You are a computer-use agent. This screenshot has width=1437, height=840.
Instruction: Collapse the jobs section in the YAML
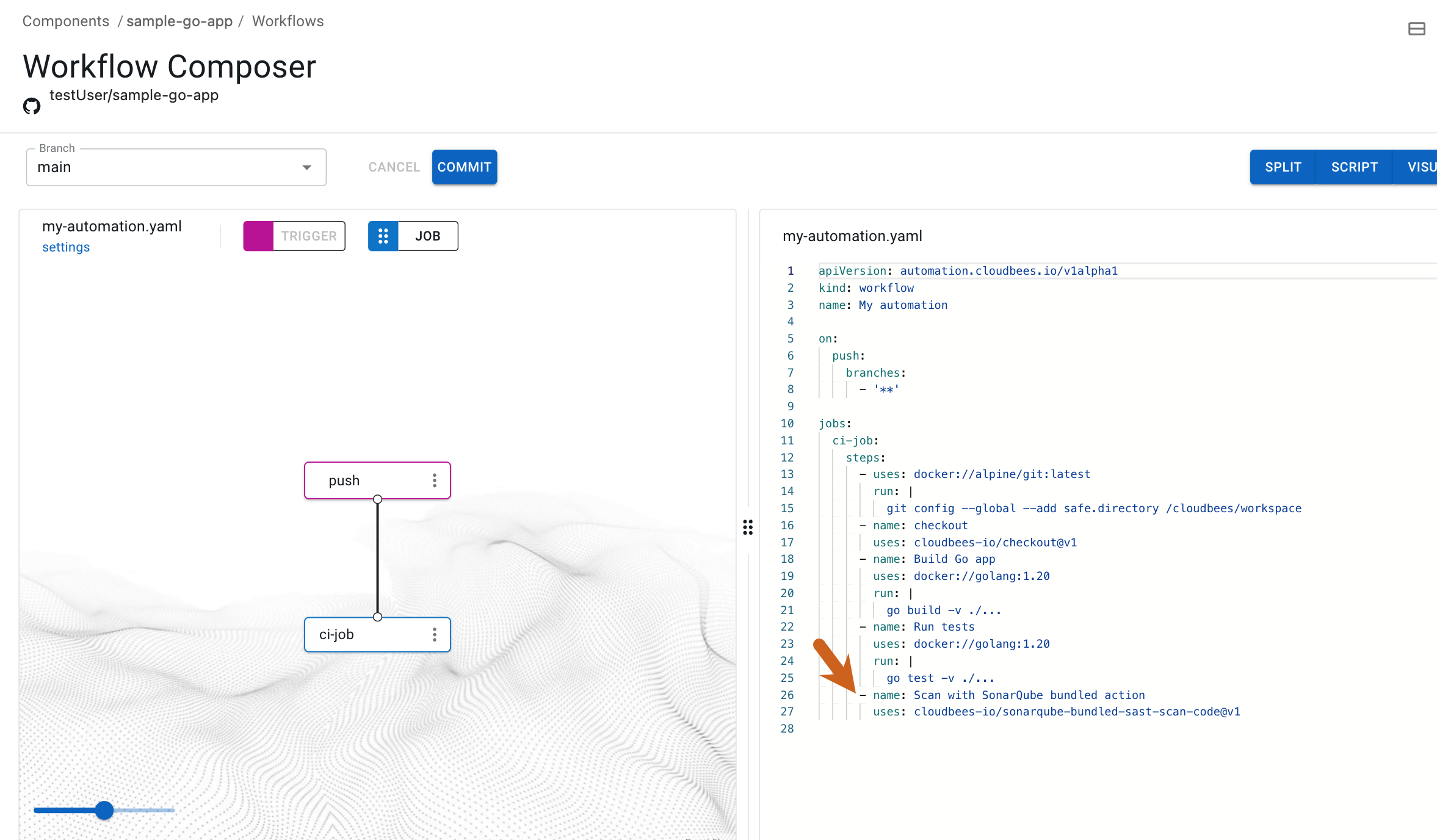[806, 423]
